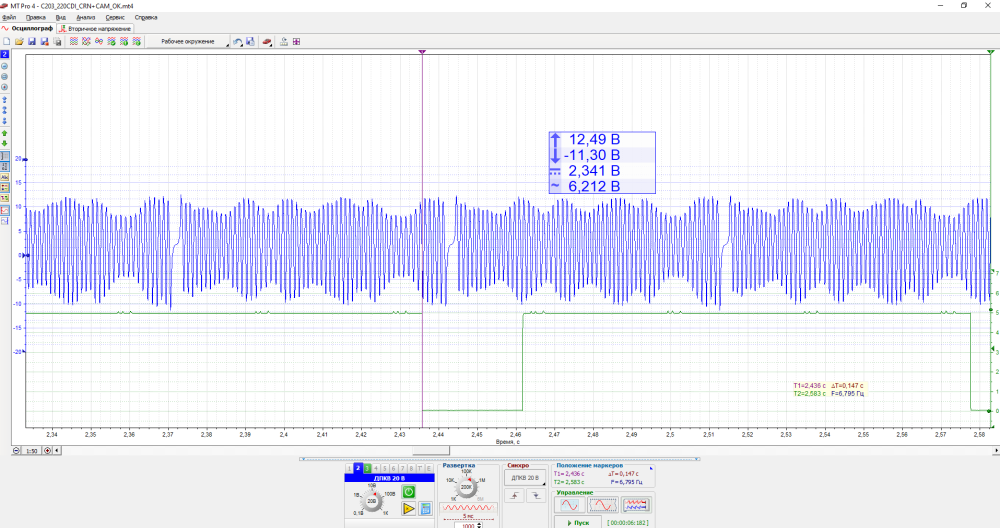Select channel 2 tab

click(357, 467)
